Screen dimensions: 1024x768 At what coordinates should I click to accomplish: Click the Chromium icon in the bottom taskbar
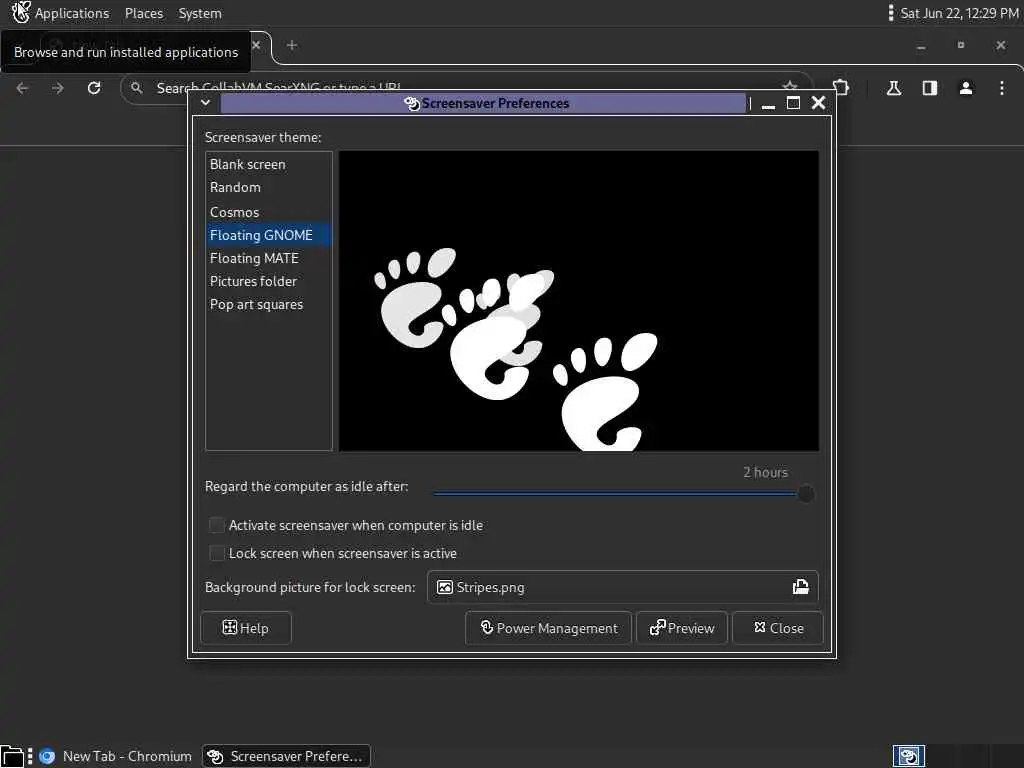[x=47, y=756]
